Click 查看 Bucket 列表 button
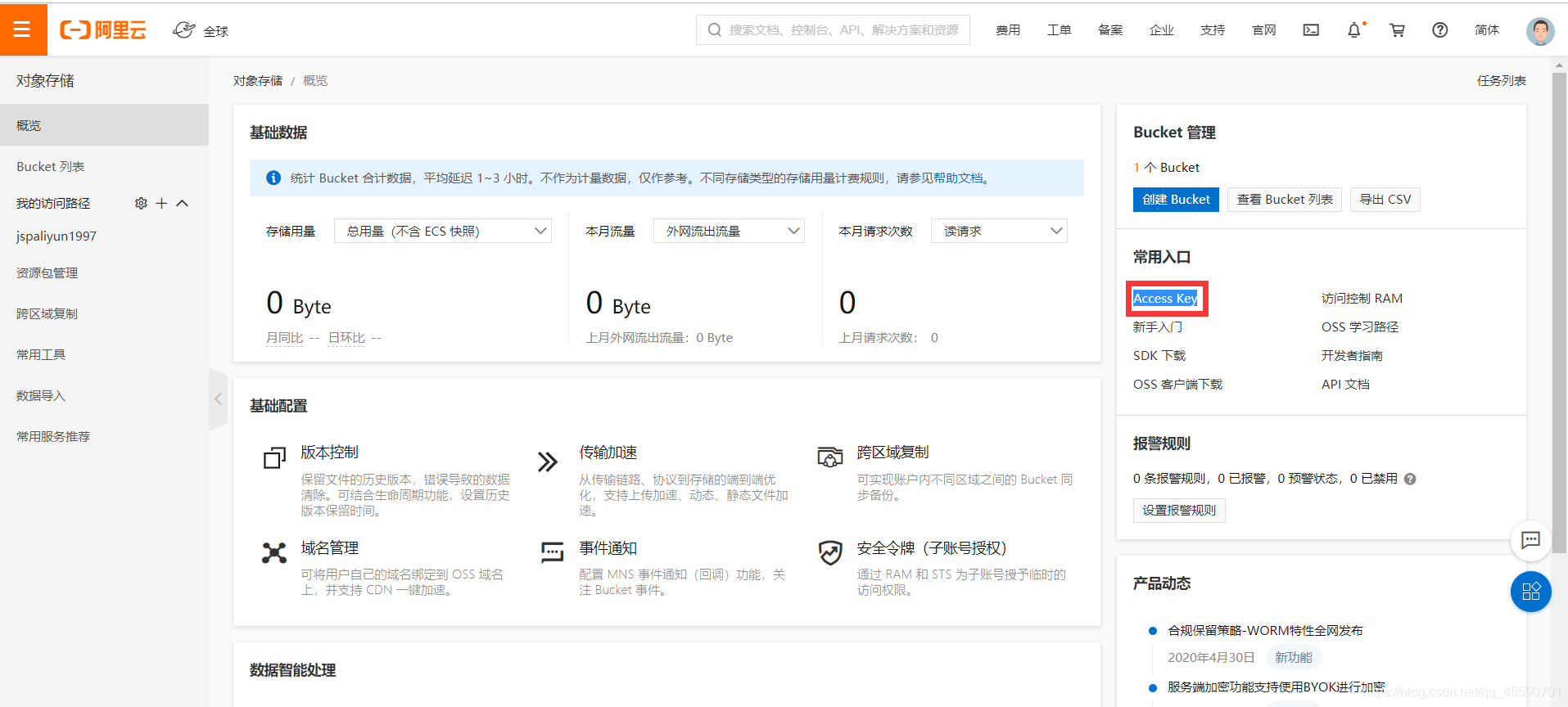This screenshot has height=707, width=1568. point(1285,200)
